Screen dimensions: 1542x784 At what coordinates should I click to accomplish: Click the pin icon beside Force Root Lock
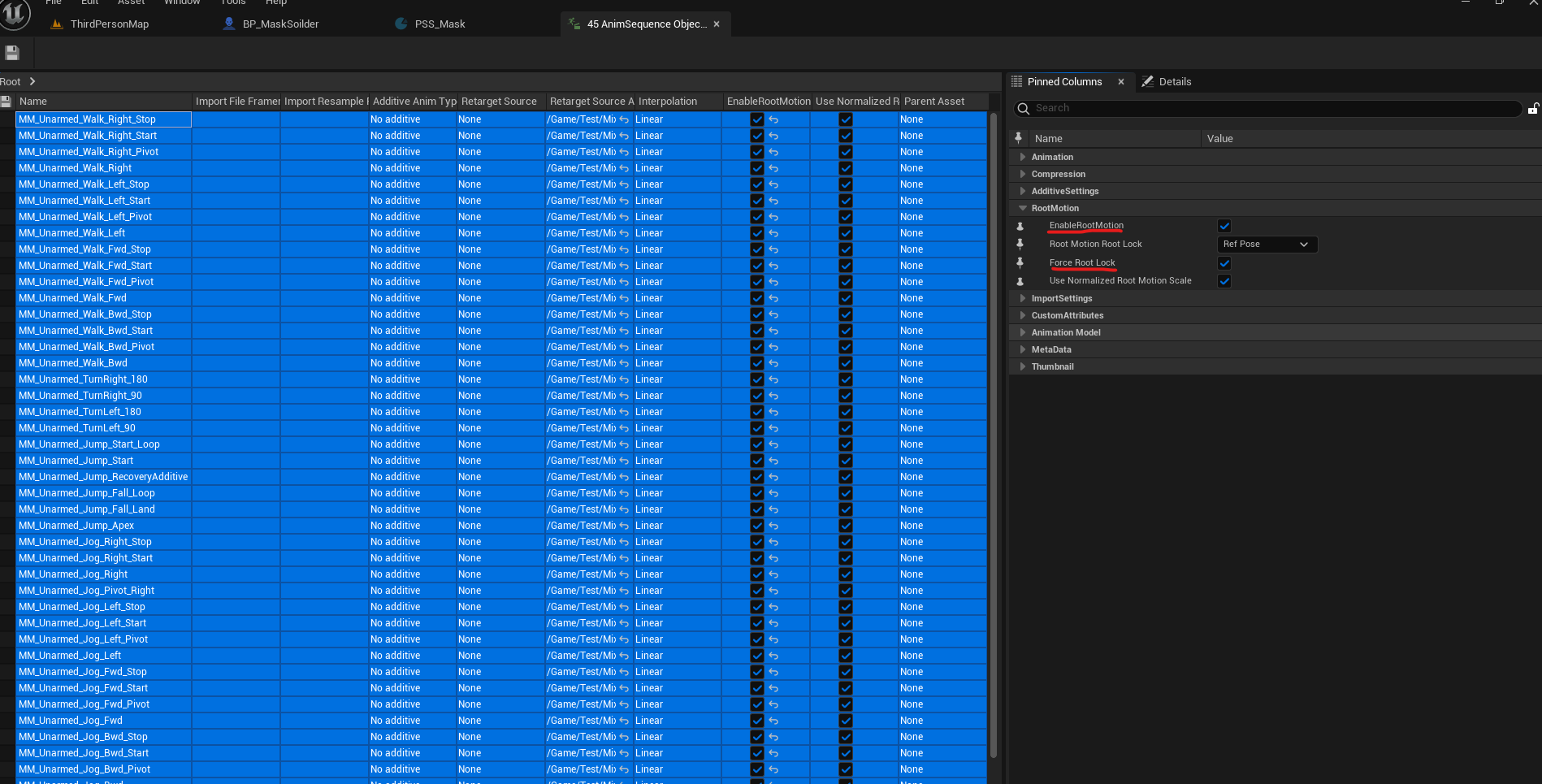[1020, 262]
